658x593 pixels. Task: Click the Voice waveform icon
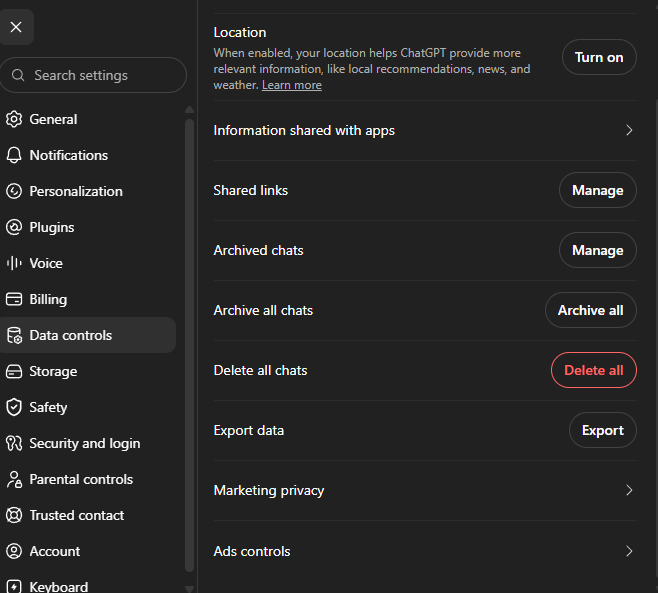click(x=14, y=263)
